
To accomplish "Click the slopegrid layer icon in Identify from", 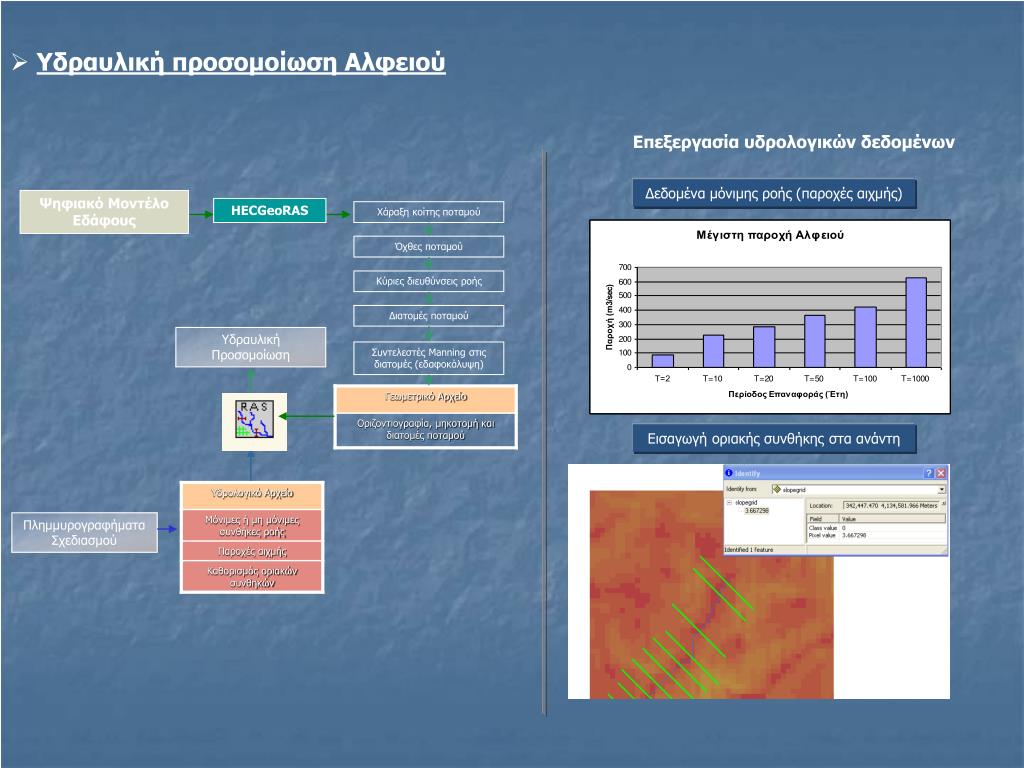I will pos(776,489).
